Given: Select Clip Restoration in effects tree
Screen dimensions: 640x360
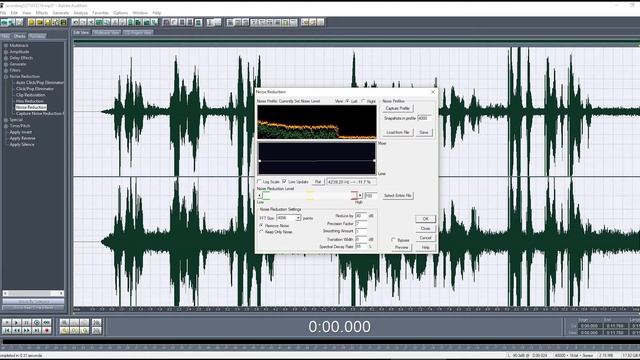Looking at the screenshot, I should (x=31, y=95).
